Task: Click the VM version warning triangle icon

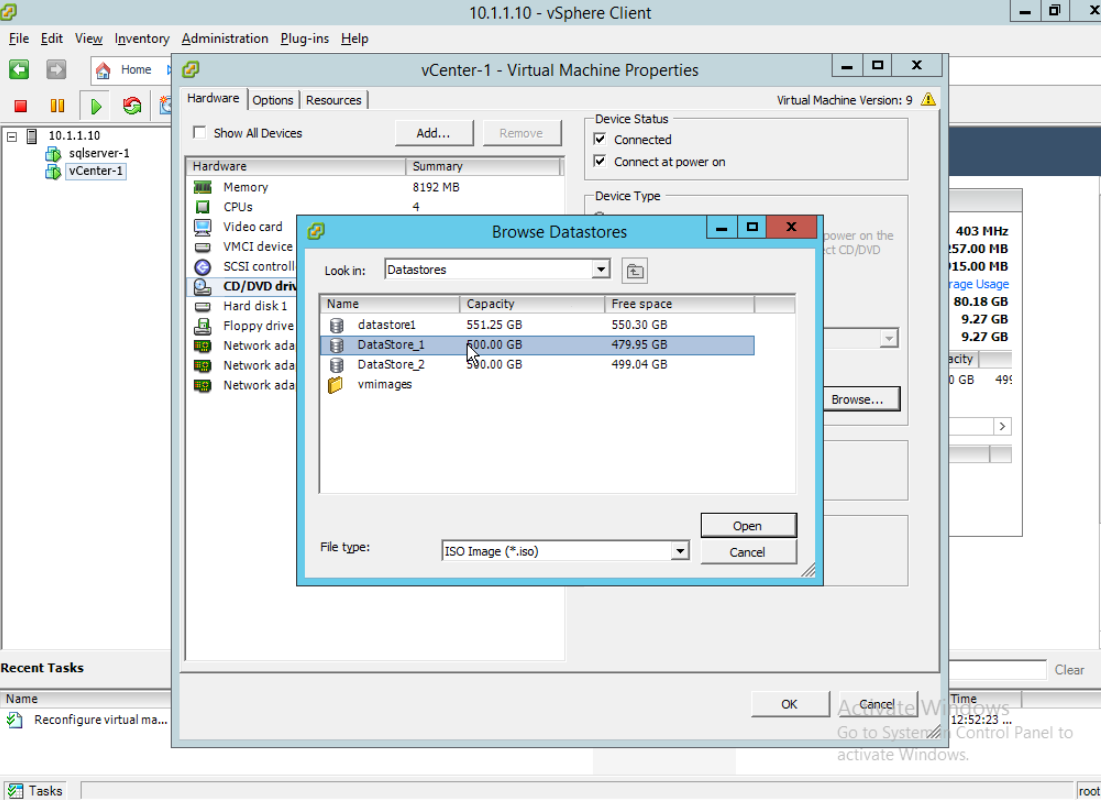Action: tap(928, 99)
